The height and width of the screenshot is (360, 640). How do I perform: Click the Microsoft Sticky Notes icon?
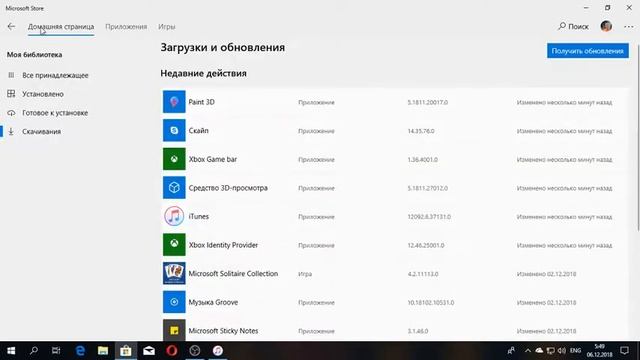click(x=174, y=330)
